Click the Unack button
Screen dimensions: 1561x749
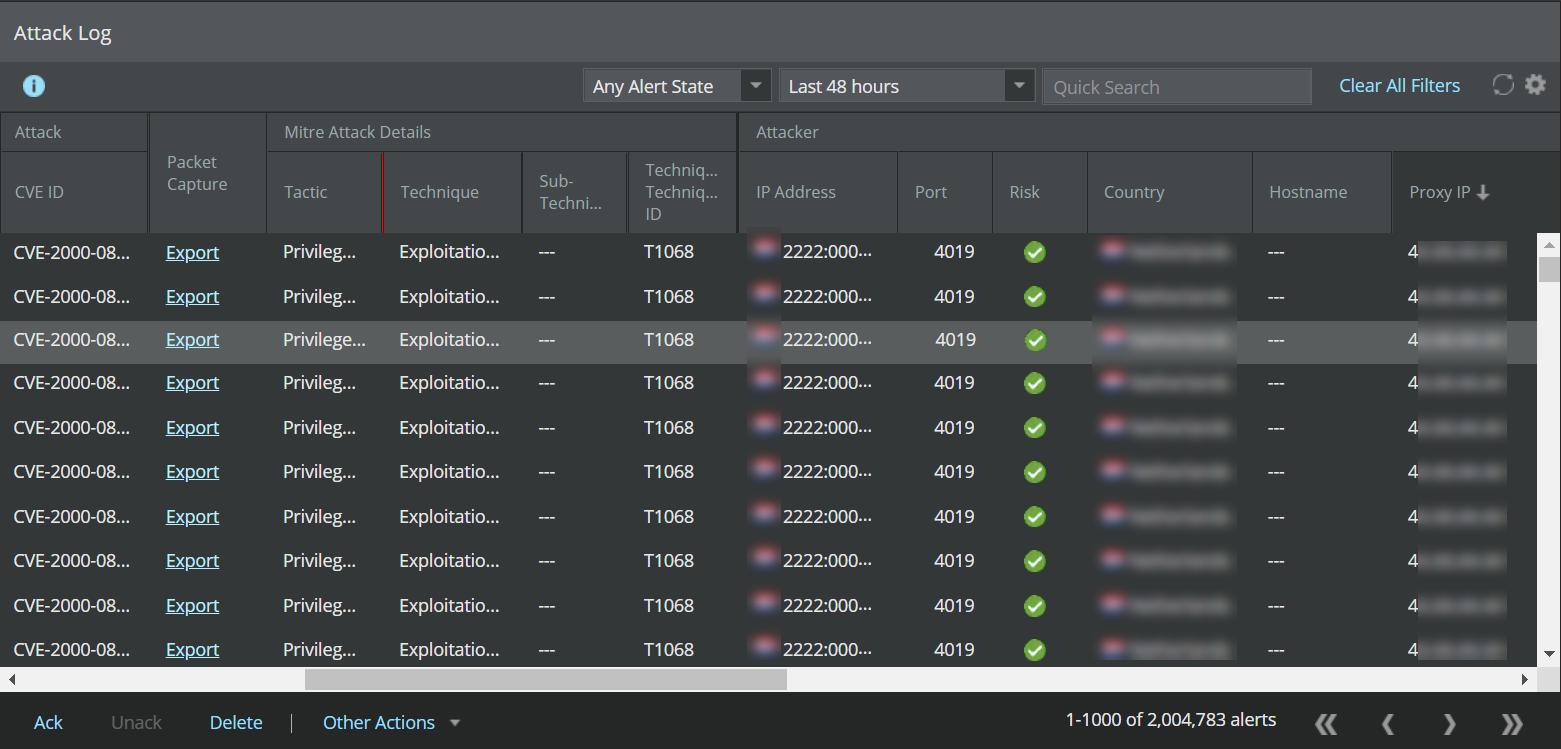(x=136, y=722)
